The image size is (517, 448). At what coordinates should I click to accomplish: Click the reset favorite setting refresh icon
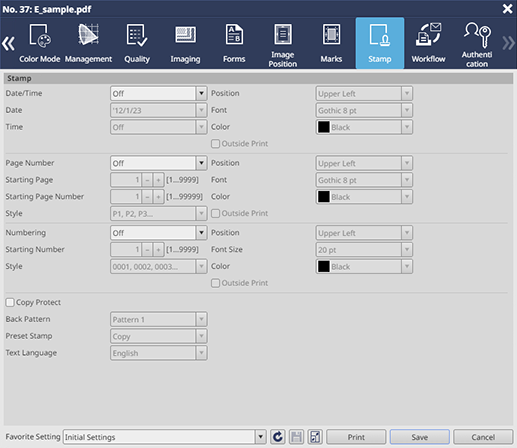(x=278, y=437)
